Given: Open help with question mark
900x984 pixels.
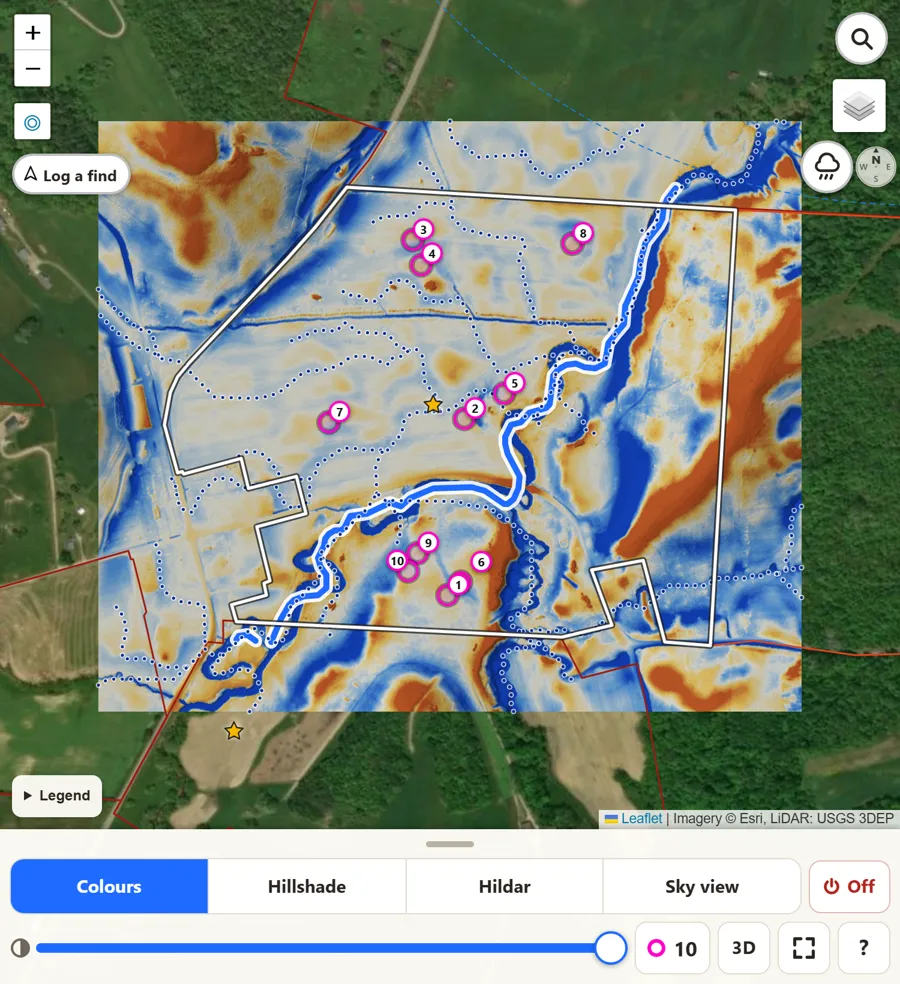Looking at the screenshot, I should pos(864,948).
